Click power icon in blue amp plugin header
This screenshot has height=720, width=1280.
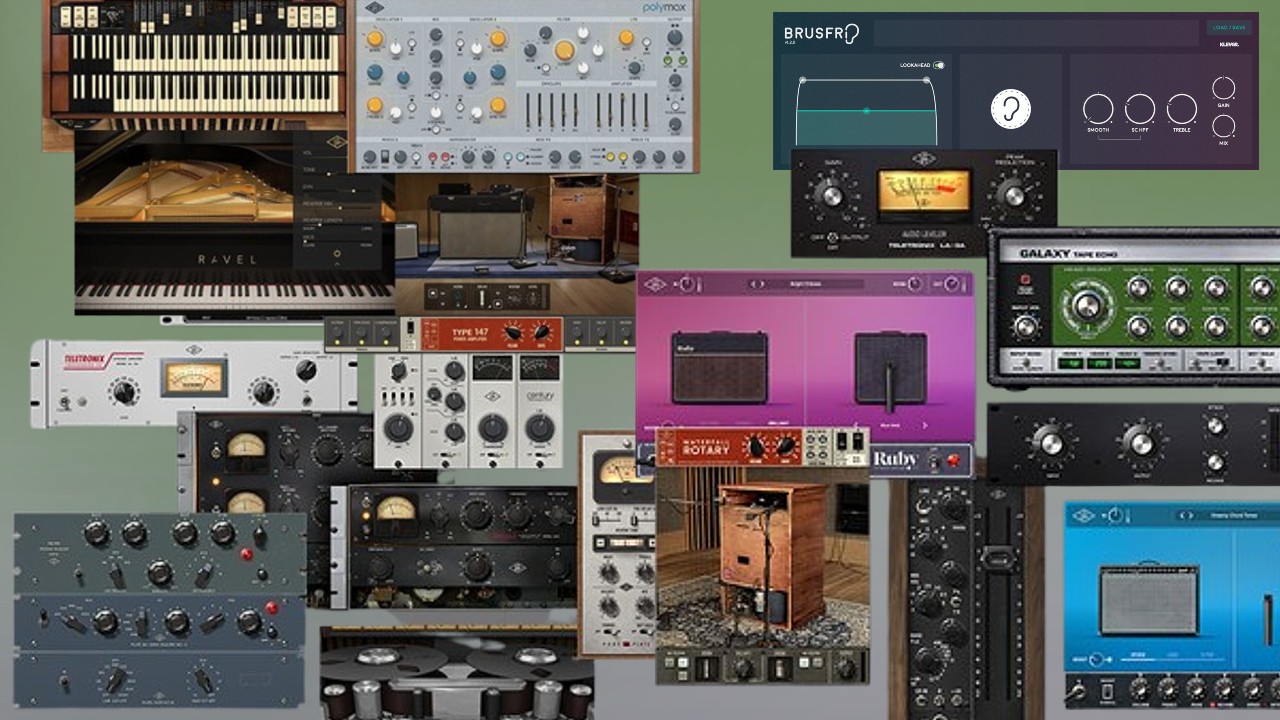coord(1115,516)
